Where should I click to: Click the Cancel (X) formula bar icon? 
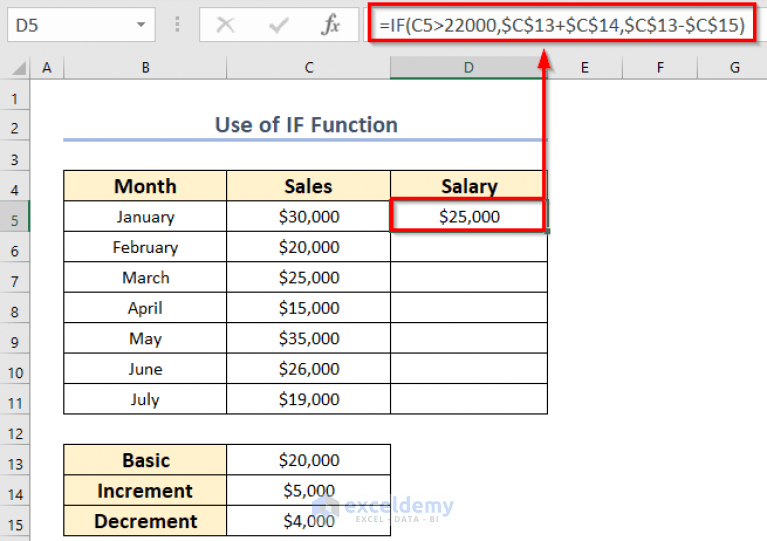coord(225,24)
